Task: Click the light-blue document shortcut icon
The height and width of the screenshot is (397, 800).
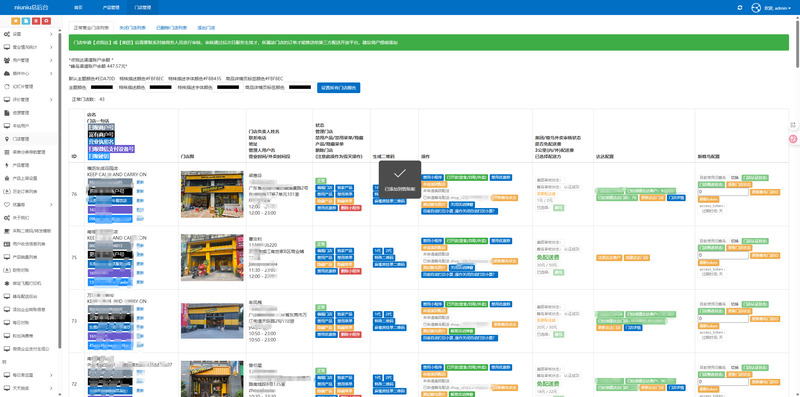Action: (26, 20)
